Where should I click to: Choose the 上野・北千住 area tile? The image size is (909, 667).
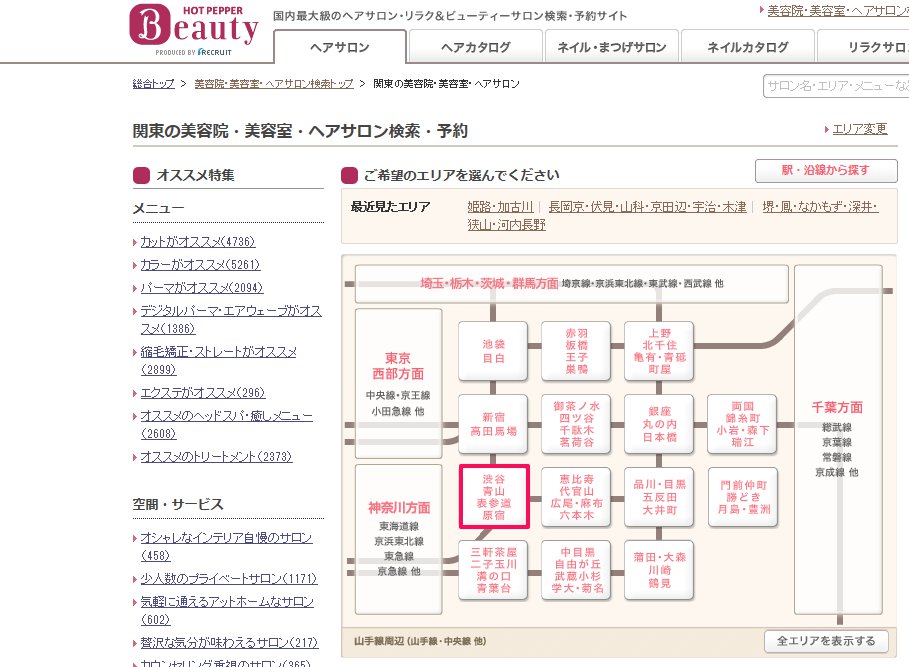click(659, 351)
